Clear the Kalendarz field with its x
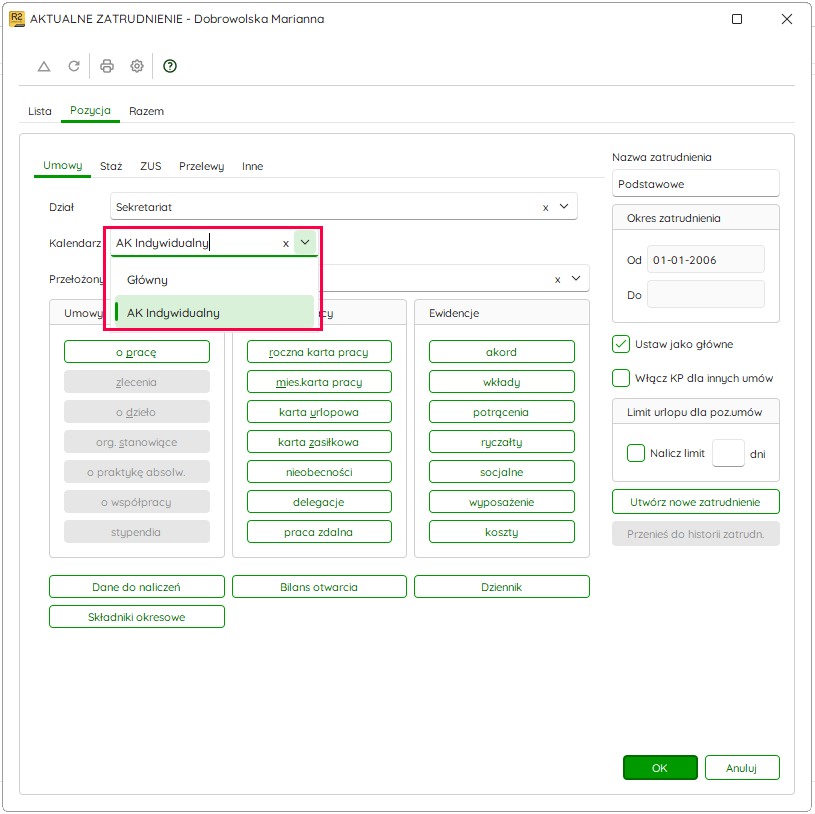815x814 pixels. (285, 243)
